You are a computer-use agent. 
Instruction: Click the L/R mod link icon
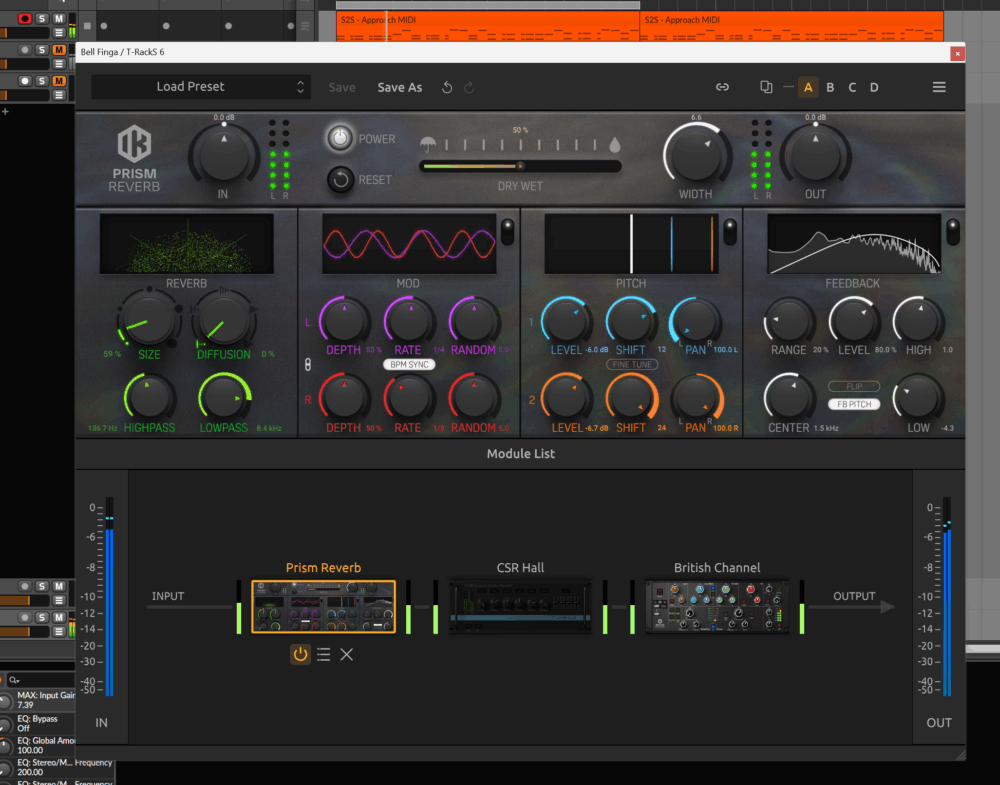[x=308, y=365]
